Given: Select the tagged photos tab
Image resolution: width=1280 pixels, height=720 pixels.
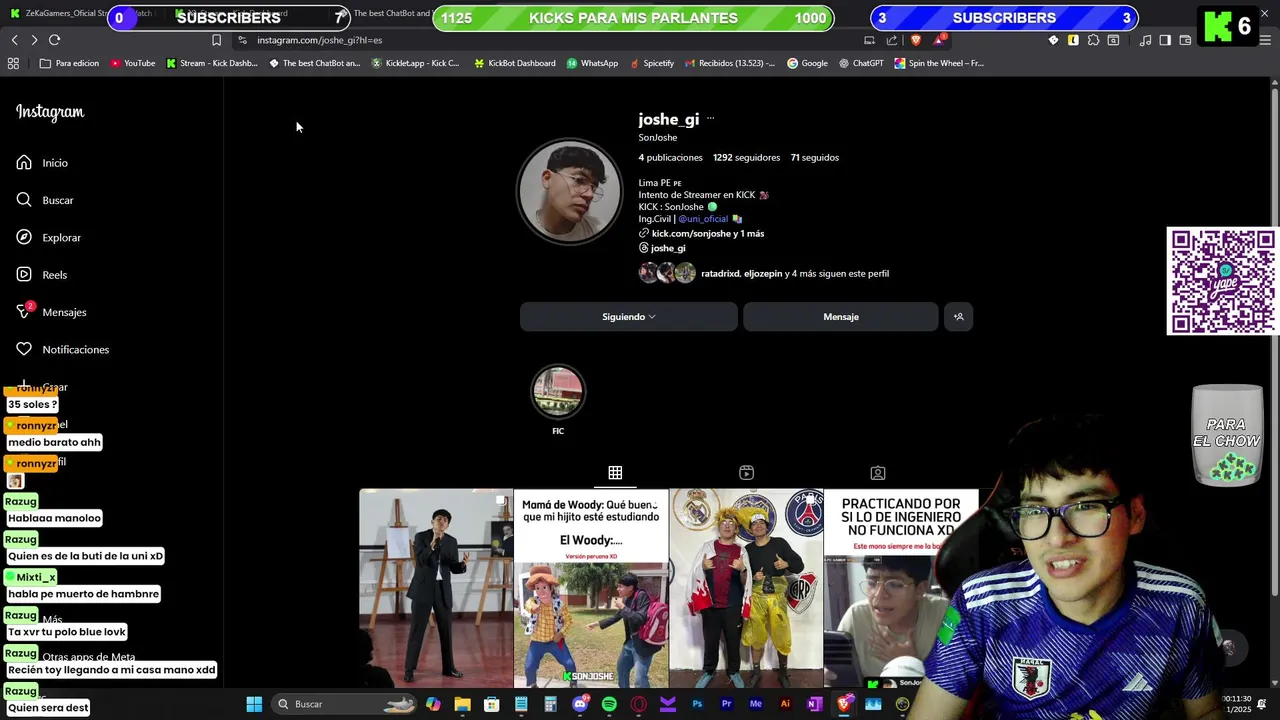Looking at the screenshot, I should click(878, 472).
